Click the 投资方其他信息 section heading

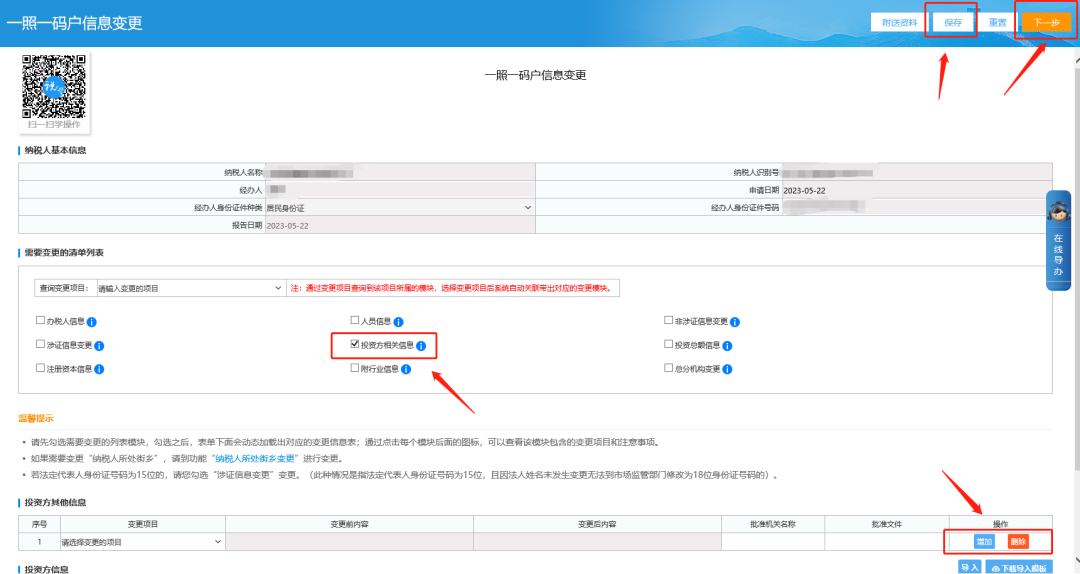pyautogui.click(x=55, y=502)
